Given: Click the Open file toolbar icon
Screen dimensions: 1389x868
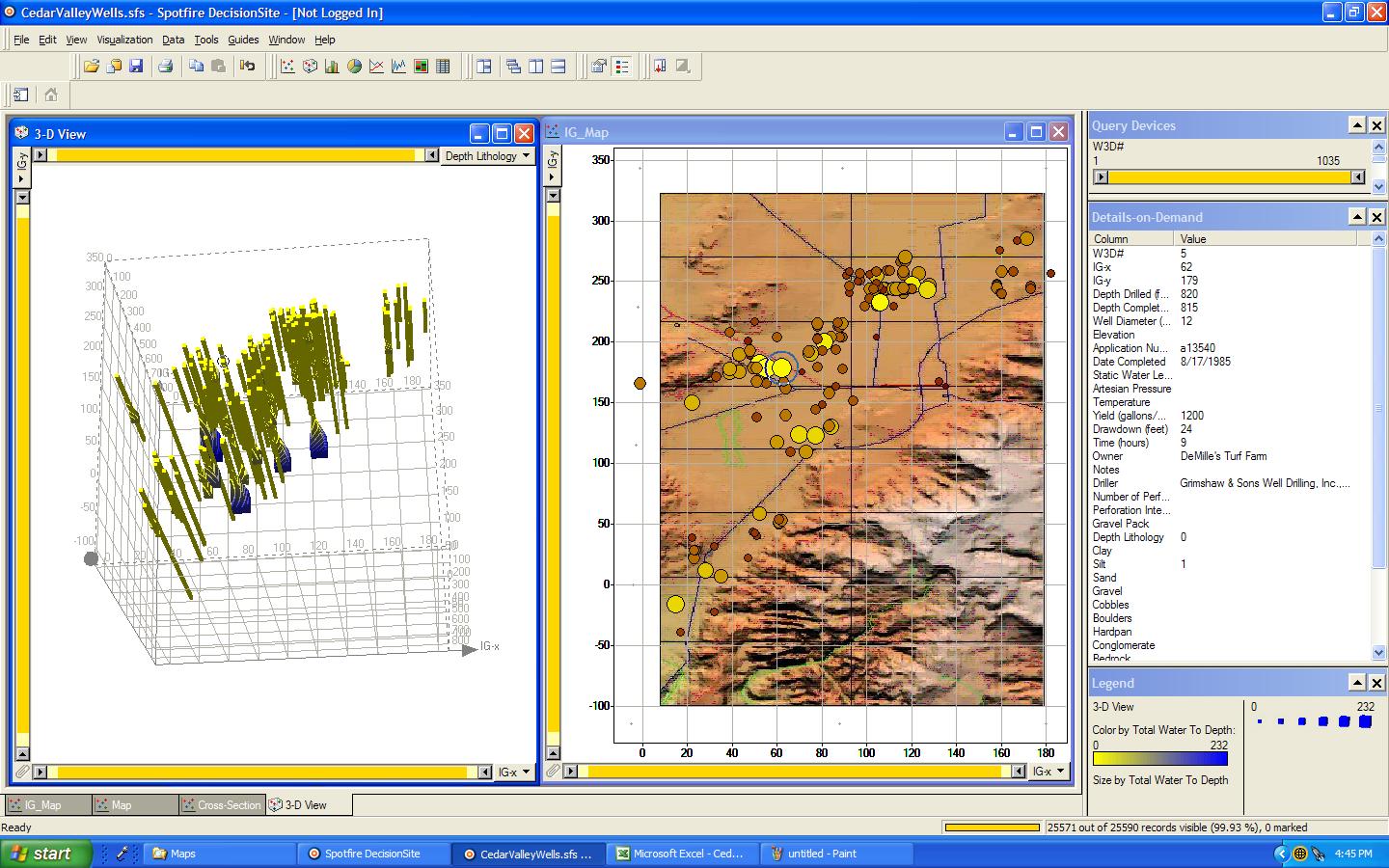Looking at the screenshot, I should click(x=92, y=67).
